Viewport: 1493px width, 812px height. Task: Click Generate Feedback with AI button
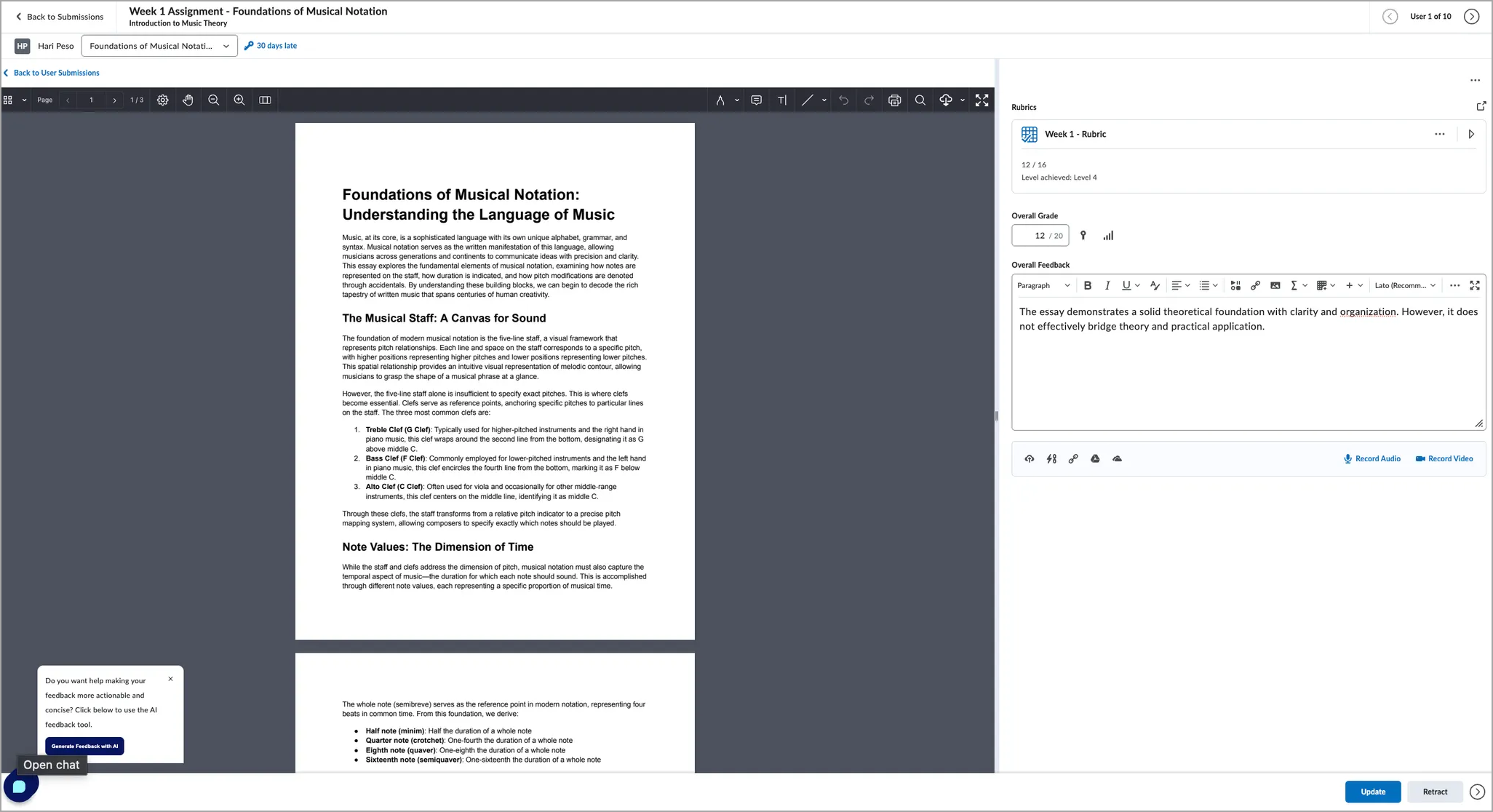pos(84,746)
